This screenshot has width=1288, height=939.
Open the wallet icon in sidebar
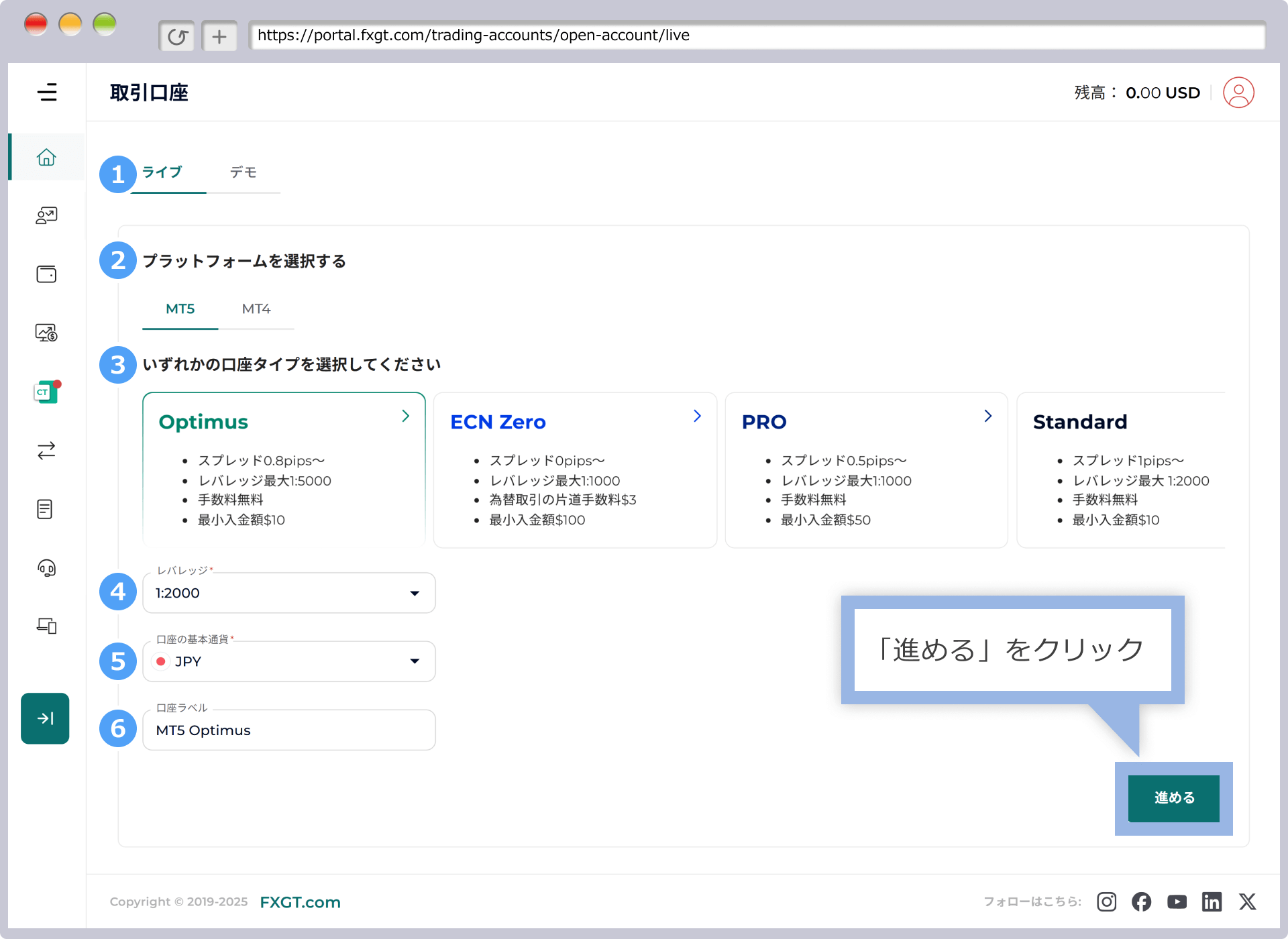[x=46, y=274]
